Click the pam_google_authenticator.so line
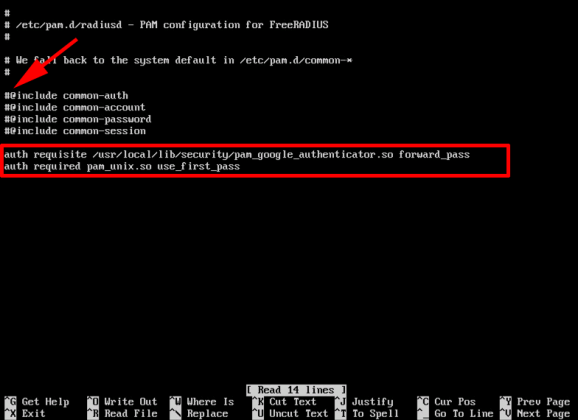578x420 pixels. click(x=237, y=155)
